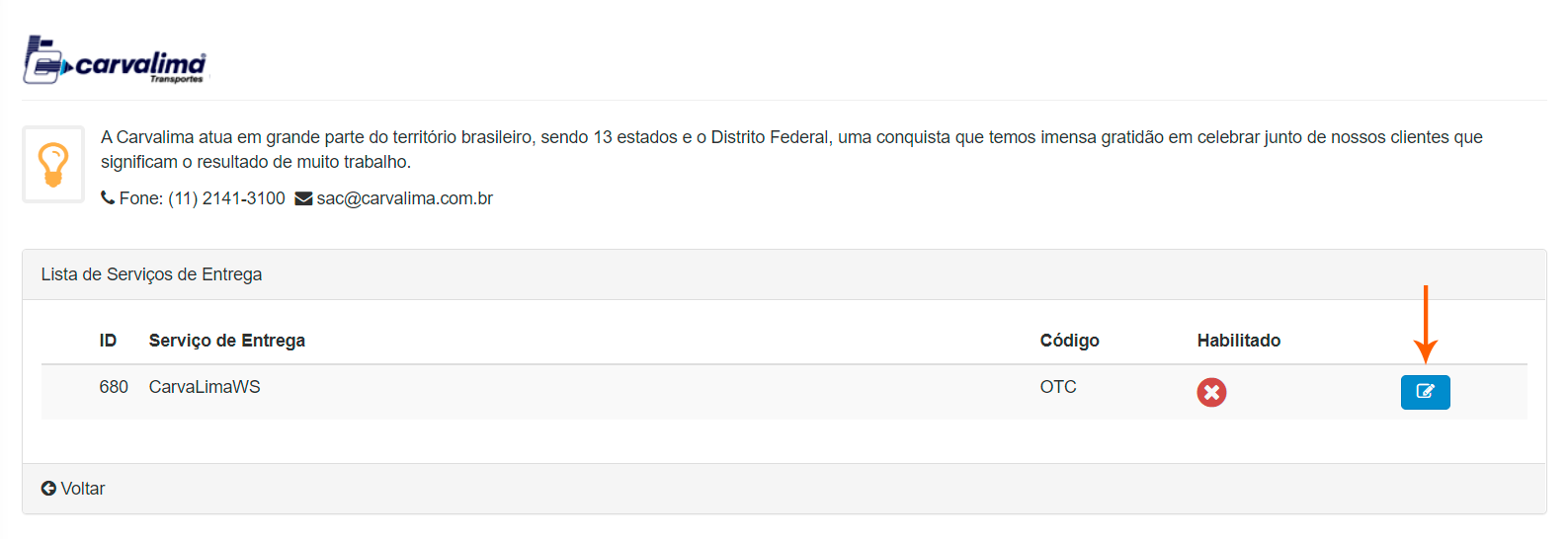
Task: Click the Lista de Serviços de Entrega heading
Action: pyautogui.click(x=151, y=274)
